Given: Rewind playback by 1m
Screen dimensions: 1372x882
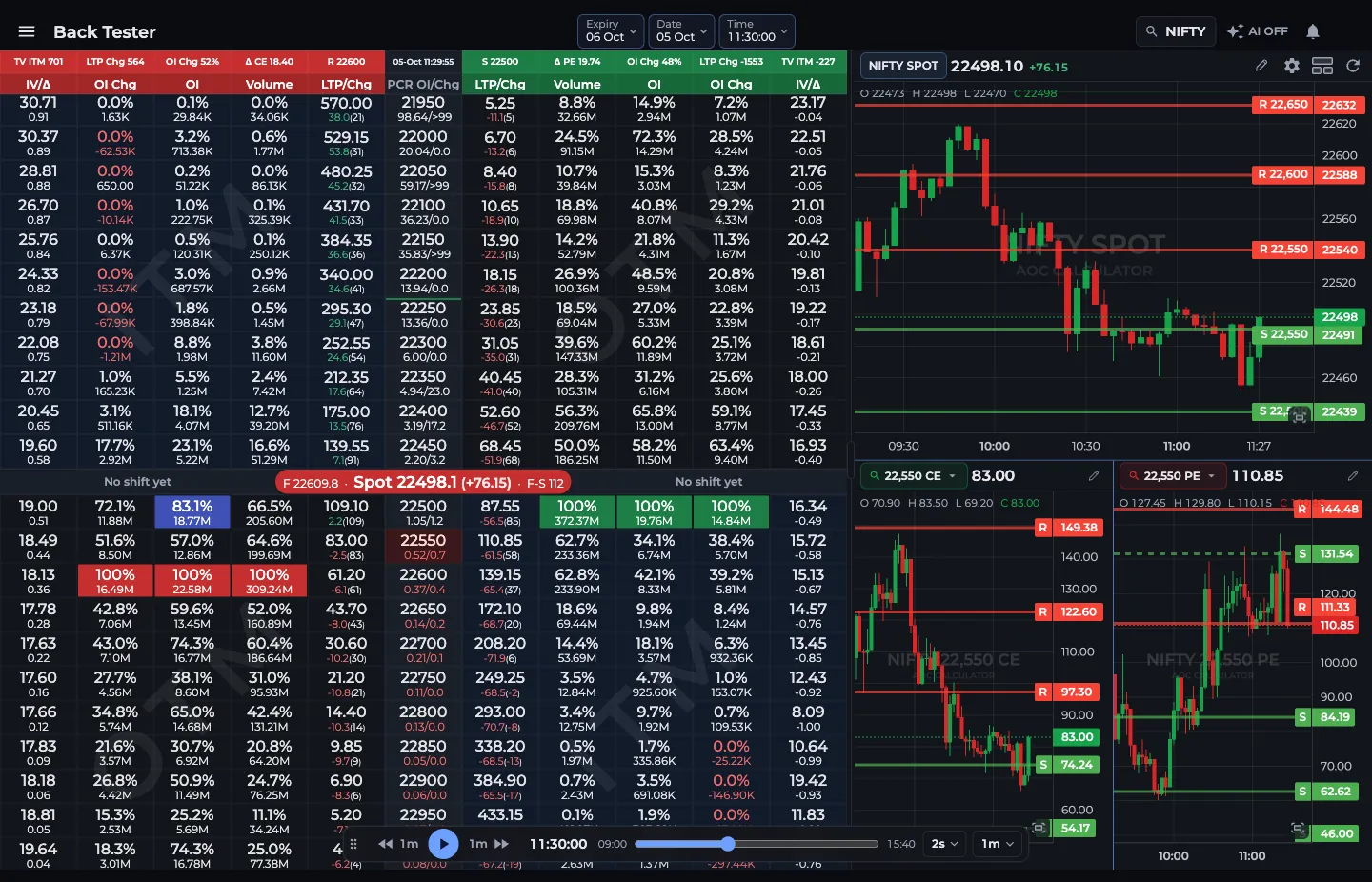Looking at the screenshot, I should point(398,844).
